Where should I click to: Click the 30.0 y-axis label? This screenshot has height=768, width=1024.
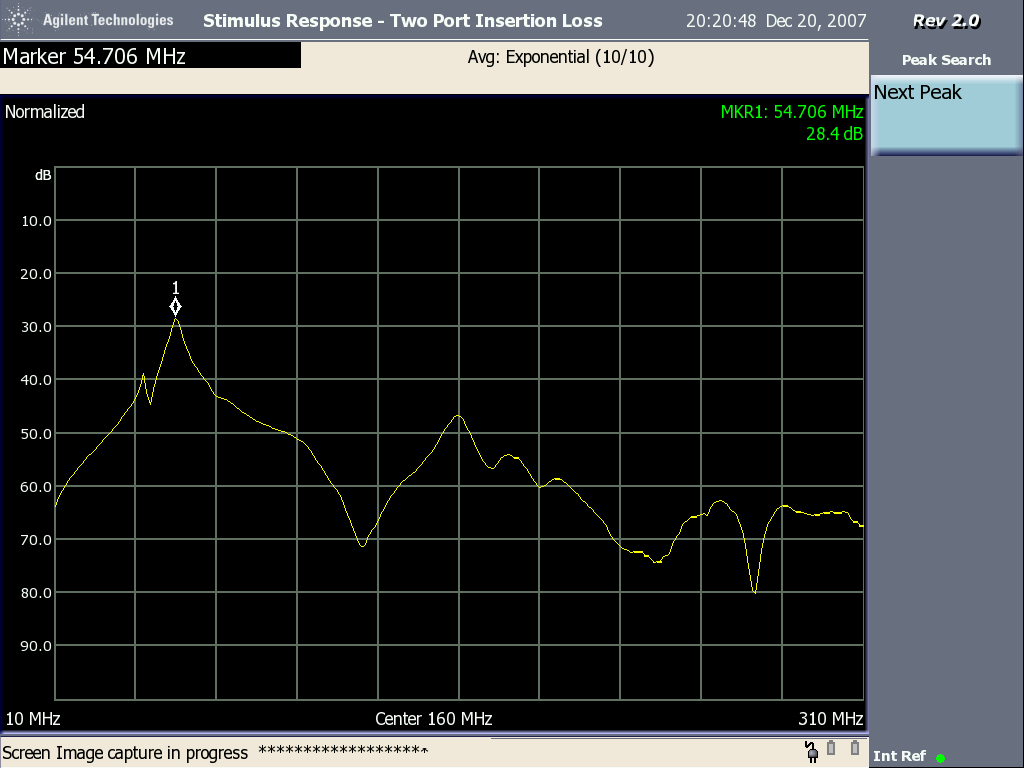pyautogui.click(x=37, y=327)
